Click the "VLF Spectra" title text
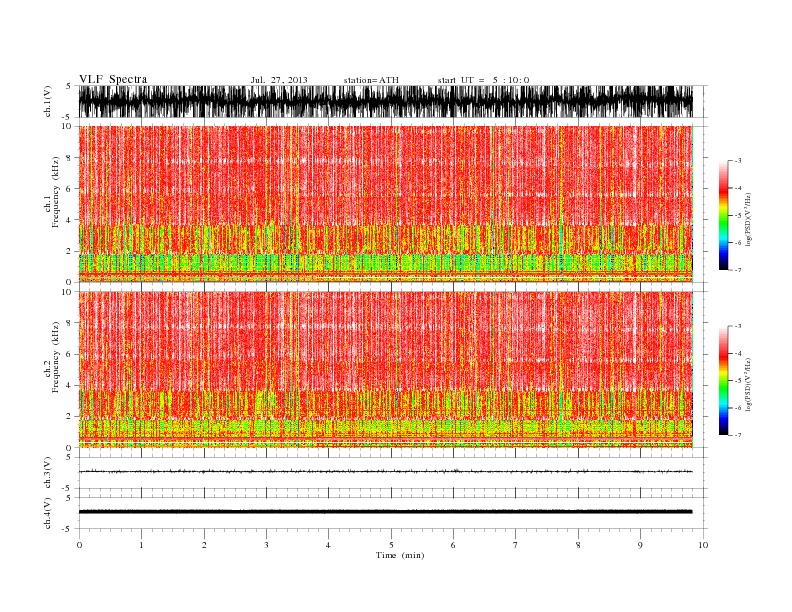The width and height of the screenshot is (792, 612). 113,79
